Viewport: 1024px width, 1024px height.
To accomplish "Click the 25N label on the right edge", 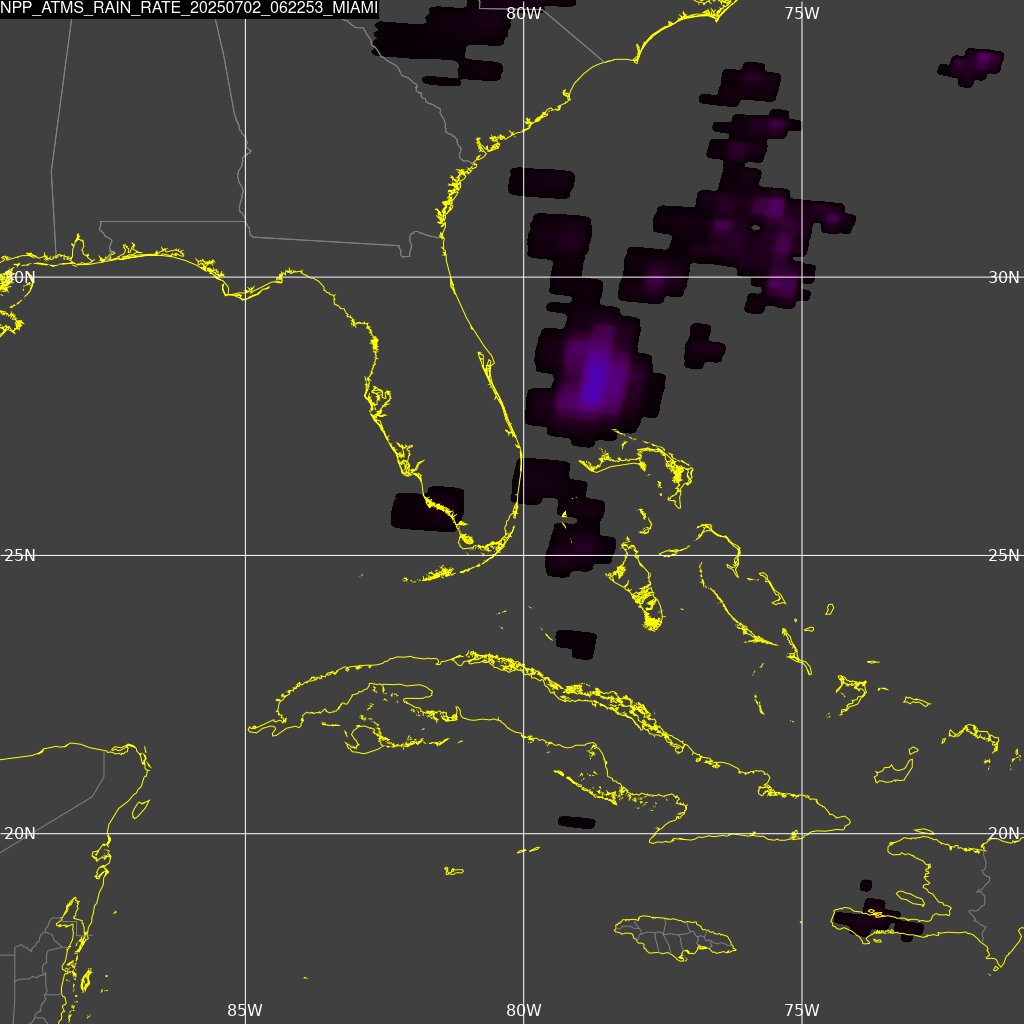I will coord(1004,555).
